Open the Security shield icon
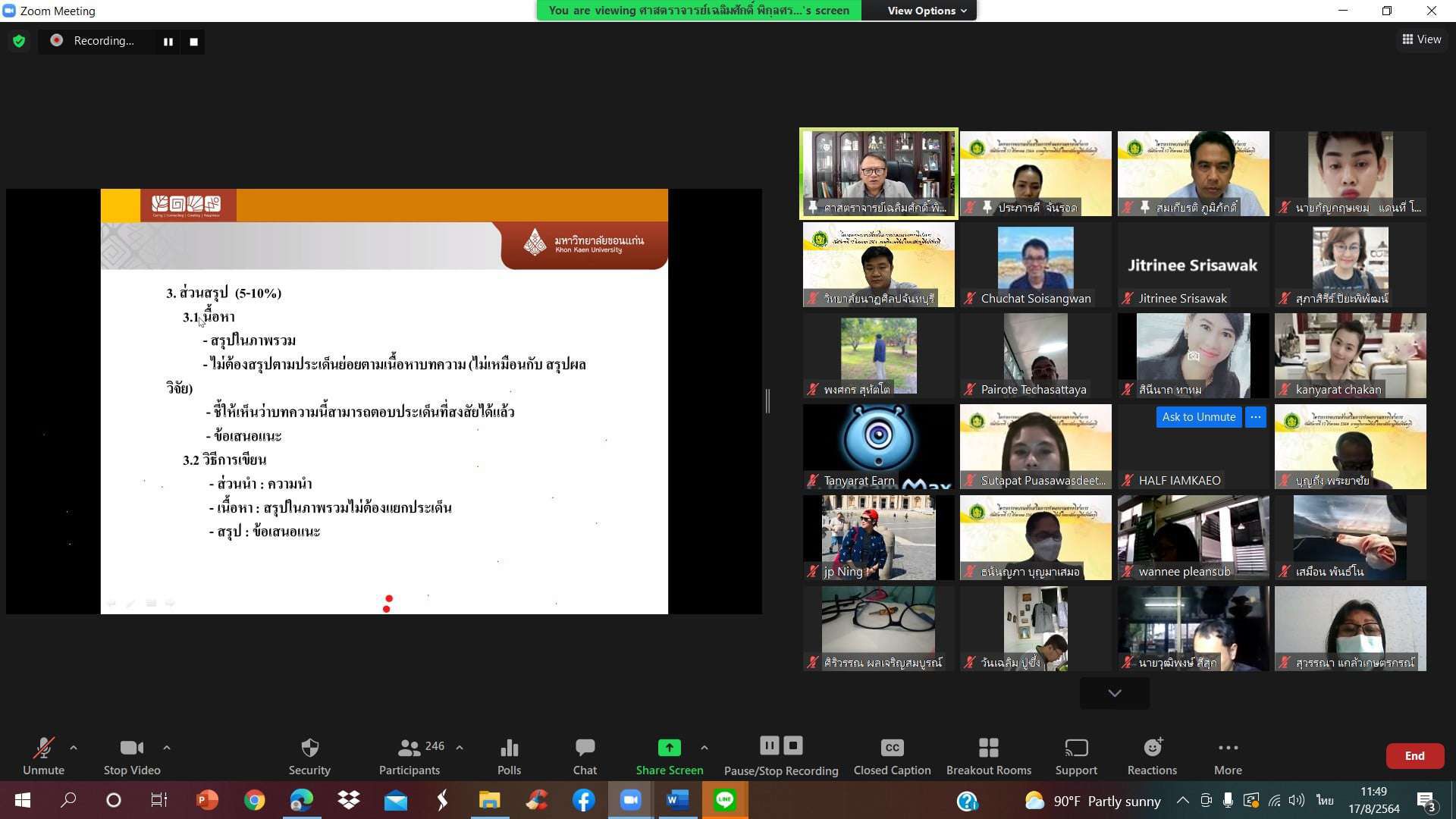Image resolution: width=1456 pixels, height=819 pixels. [x=309, y=748]
